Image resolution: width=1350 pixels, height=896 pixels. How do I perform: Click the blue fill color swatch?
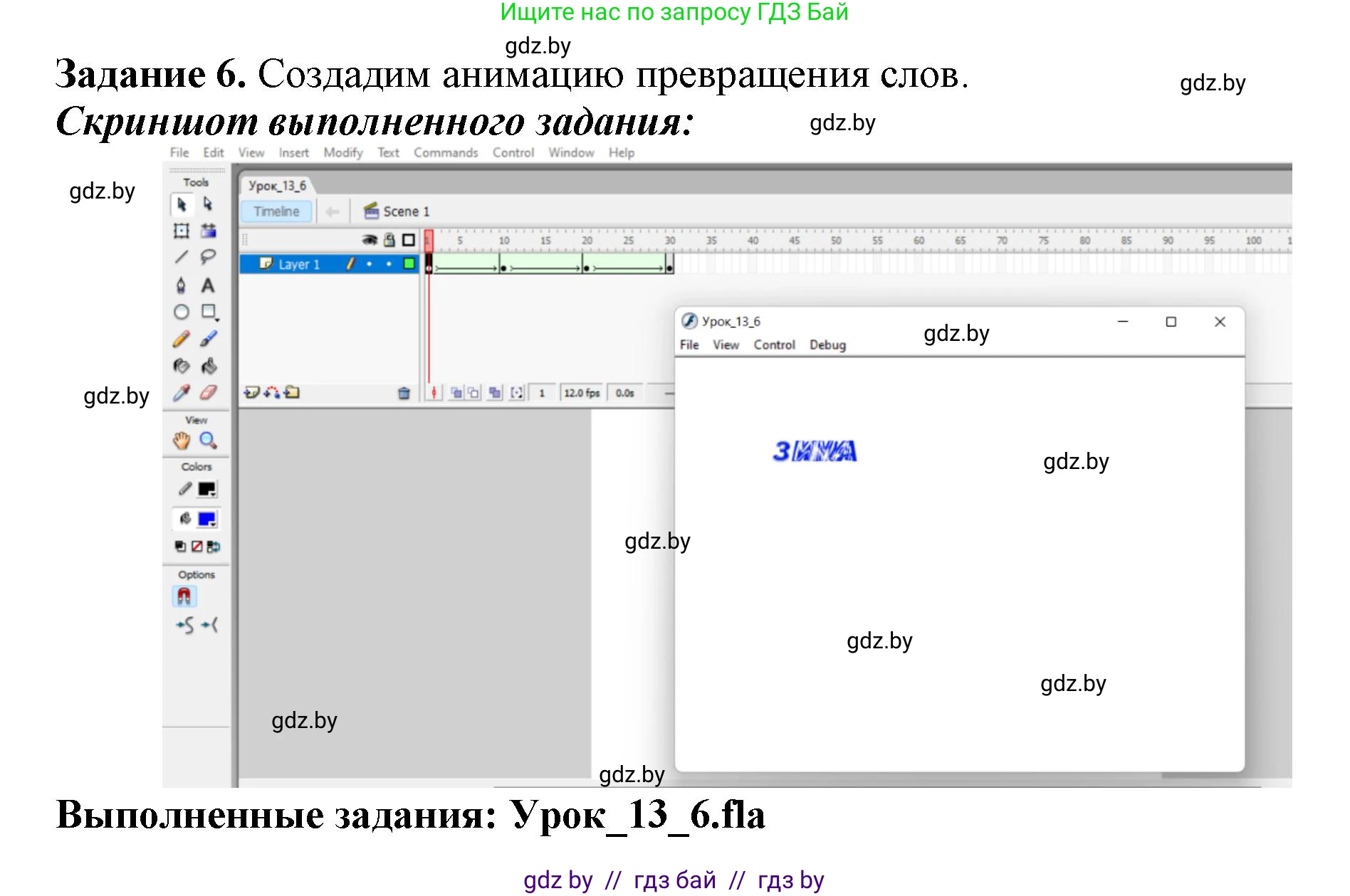(x=206, y=519)
